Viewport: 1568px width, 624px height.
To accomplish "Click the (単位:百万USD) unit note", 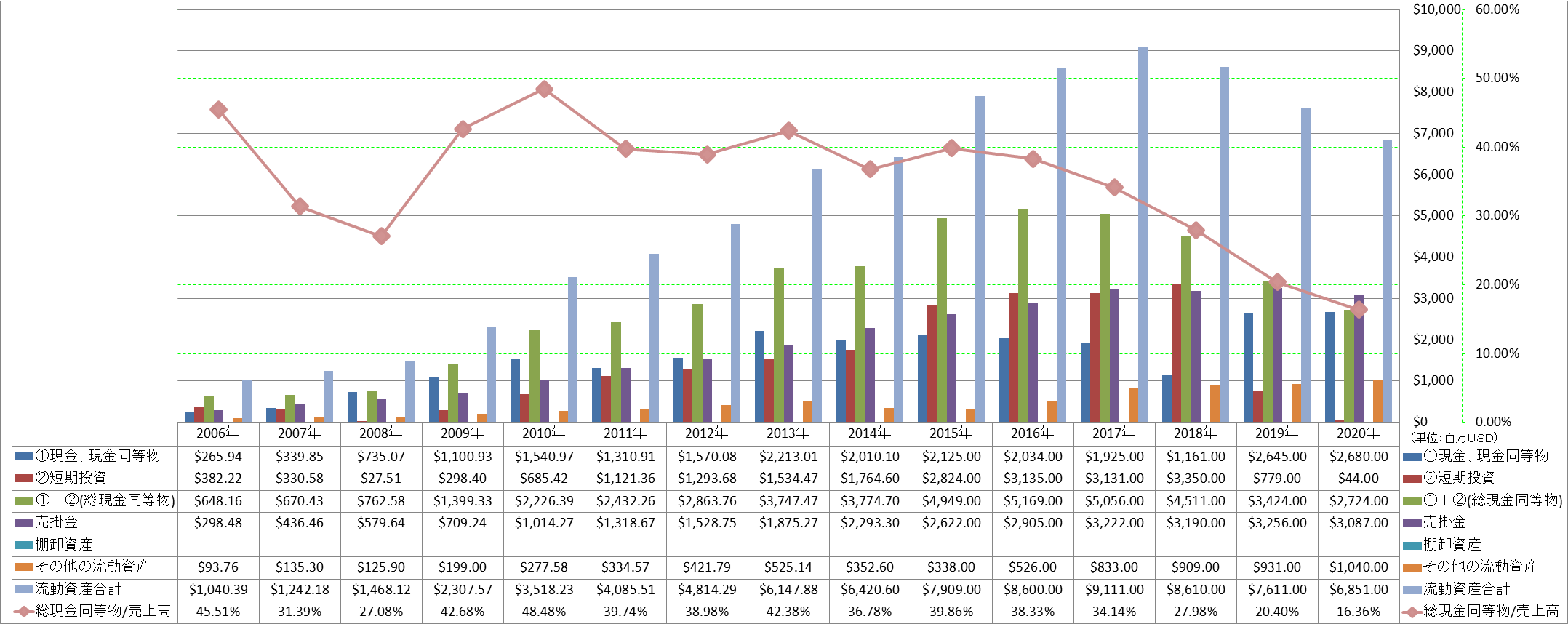I will [1454, 438].
